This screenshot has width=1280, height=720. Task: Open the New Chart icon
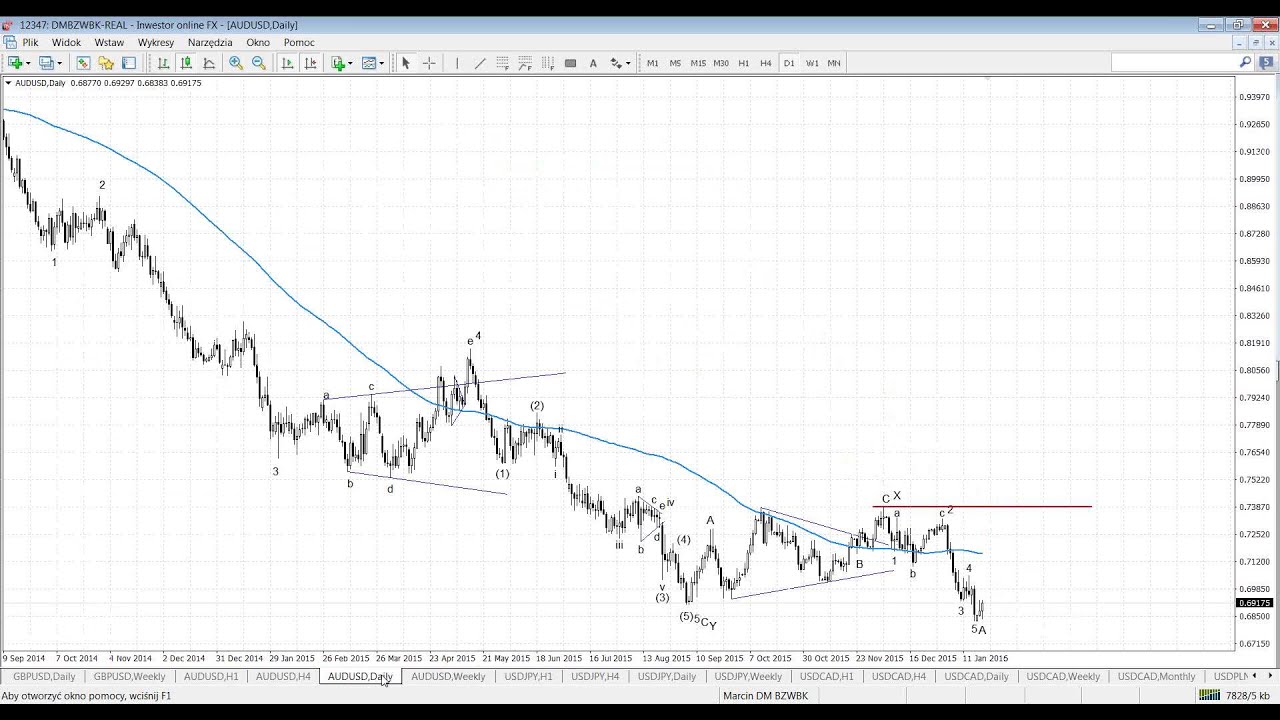[x=14, y=63]
